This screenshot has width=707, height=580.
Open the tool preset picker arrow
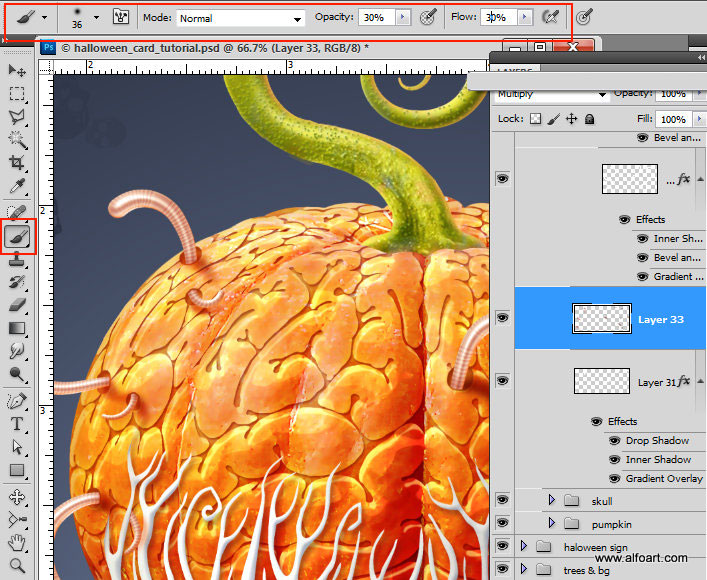pyautogui.click(x=44, y=18)
